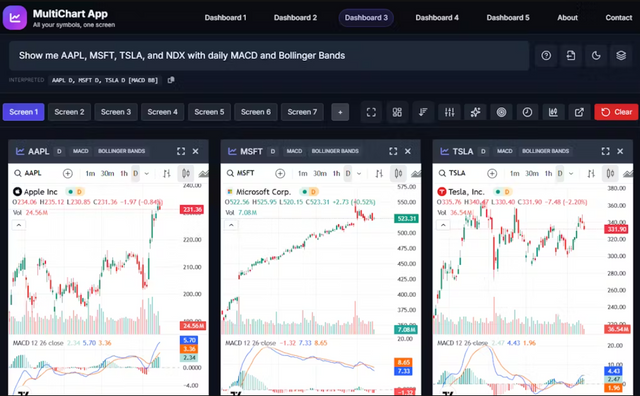The height and width of the screenshot is (396, 640).
Task: Add compare symbol in TSLA chart
Action: 492,174
